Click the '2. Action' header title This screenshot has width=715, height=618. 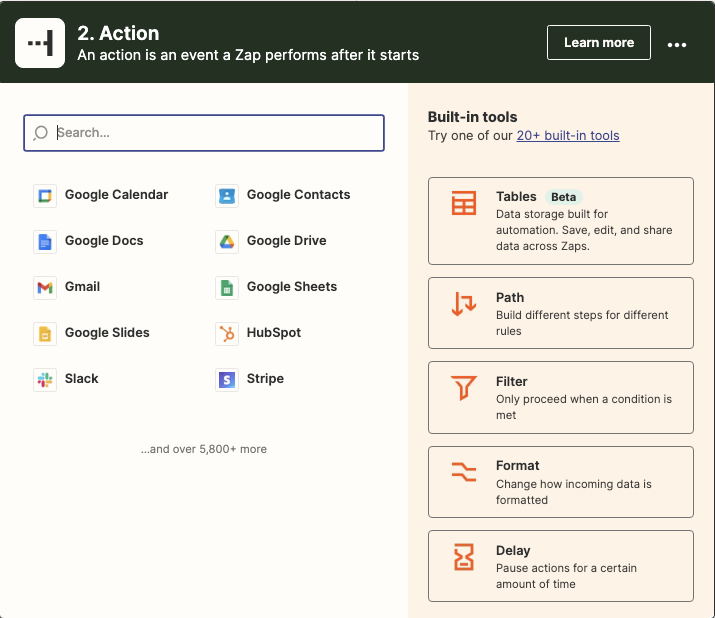tap(118, 33)
